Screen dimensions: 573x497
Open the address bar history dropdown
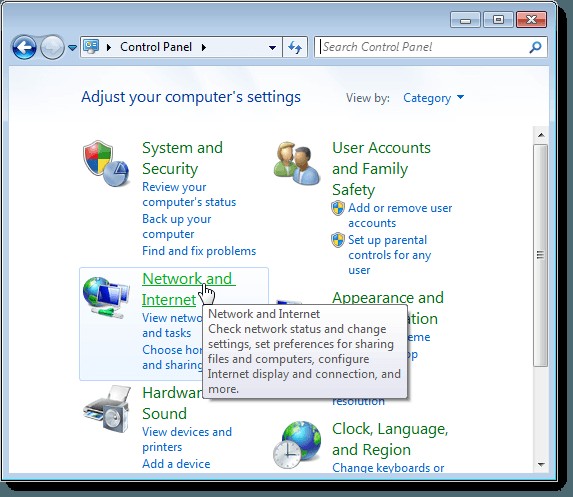click(x=272, y=48)
